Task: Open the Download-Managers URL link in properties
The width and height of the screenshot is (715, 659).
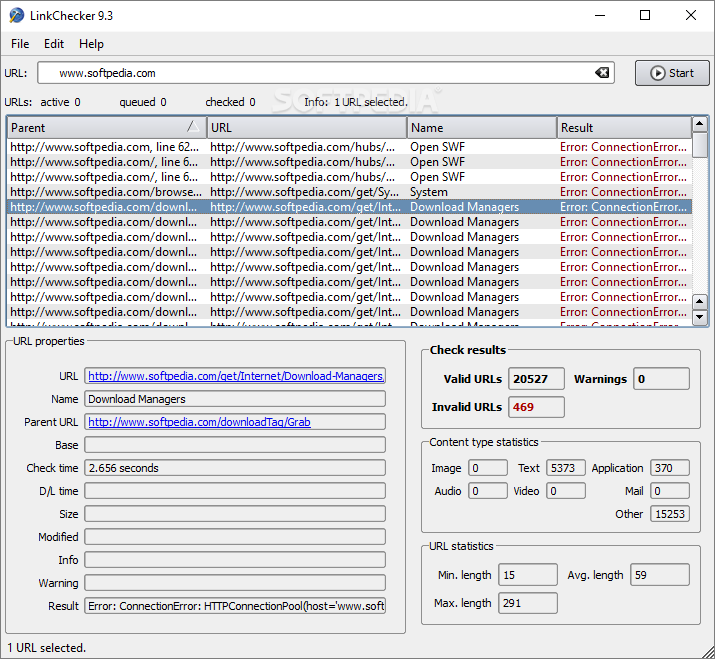Action: point(236,376)
